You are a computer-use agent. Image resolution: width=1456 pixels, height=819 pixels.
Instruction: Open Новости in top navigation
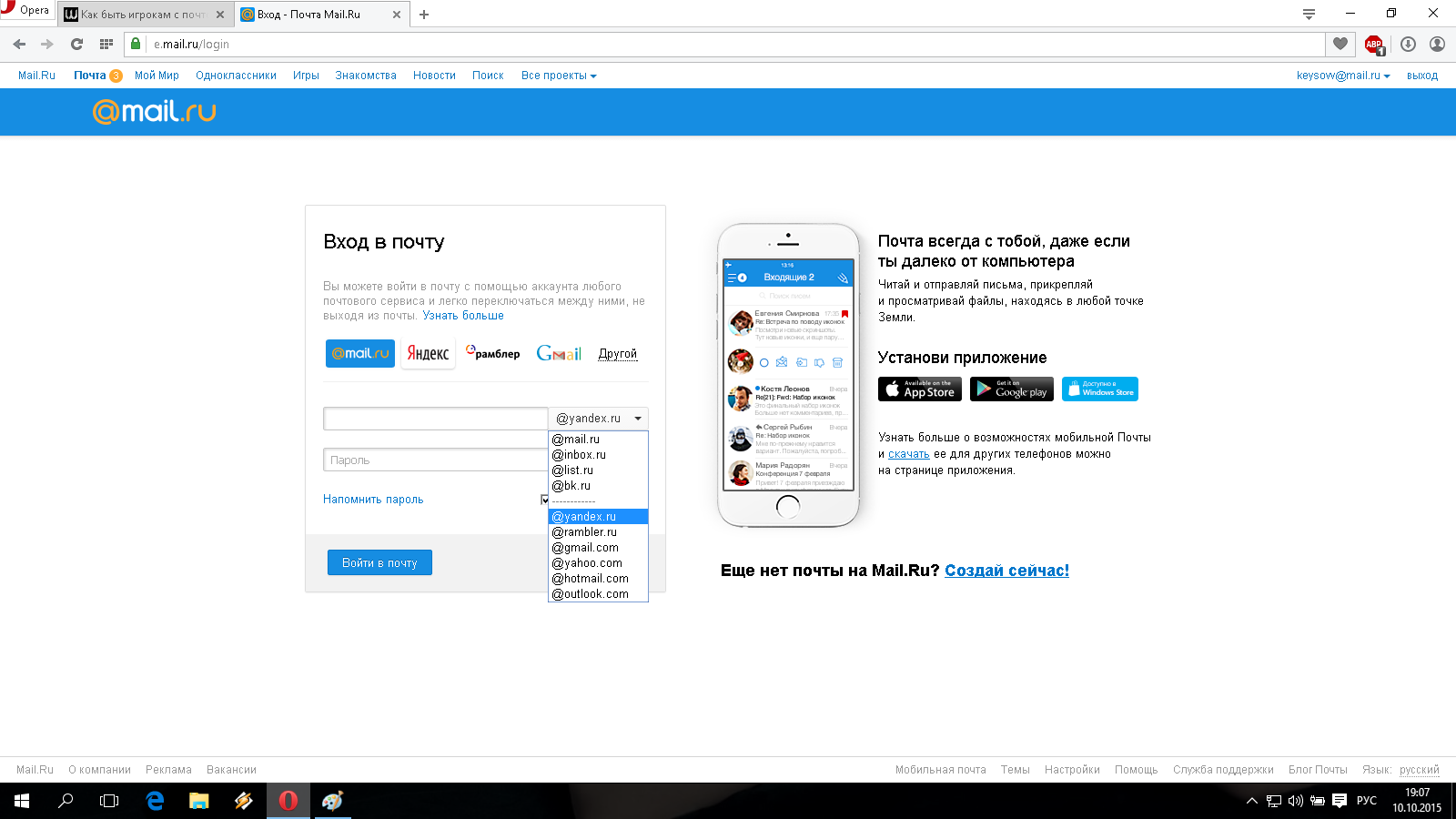pos(434,76)
